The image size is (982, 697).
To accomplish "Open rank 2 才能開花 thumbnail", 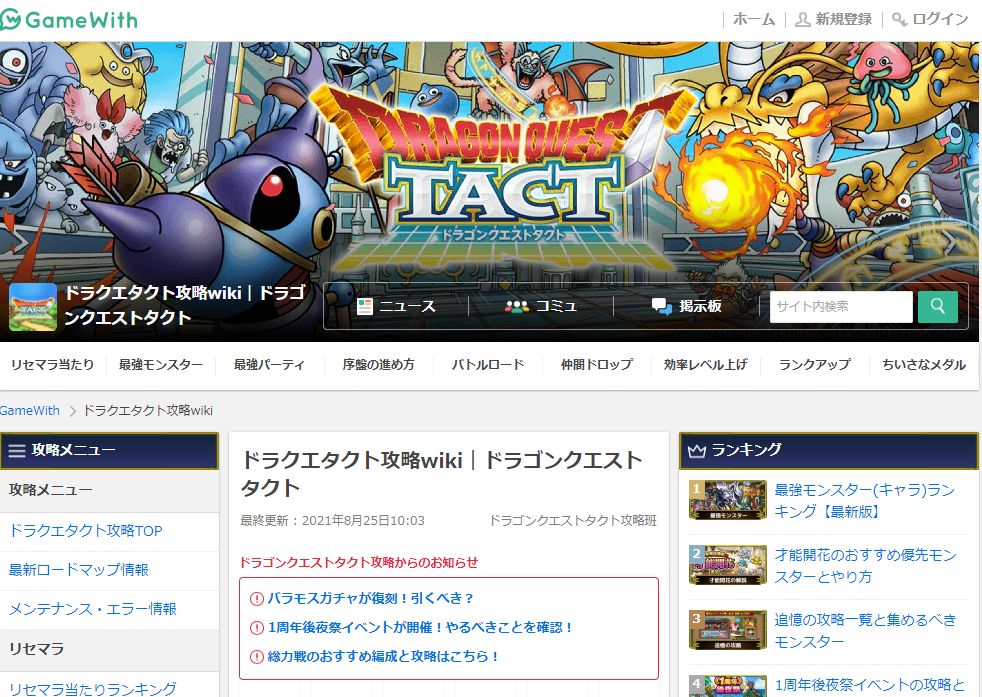I will tap(728, 565).
